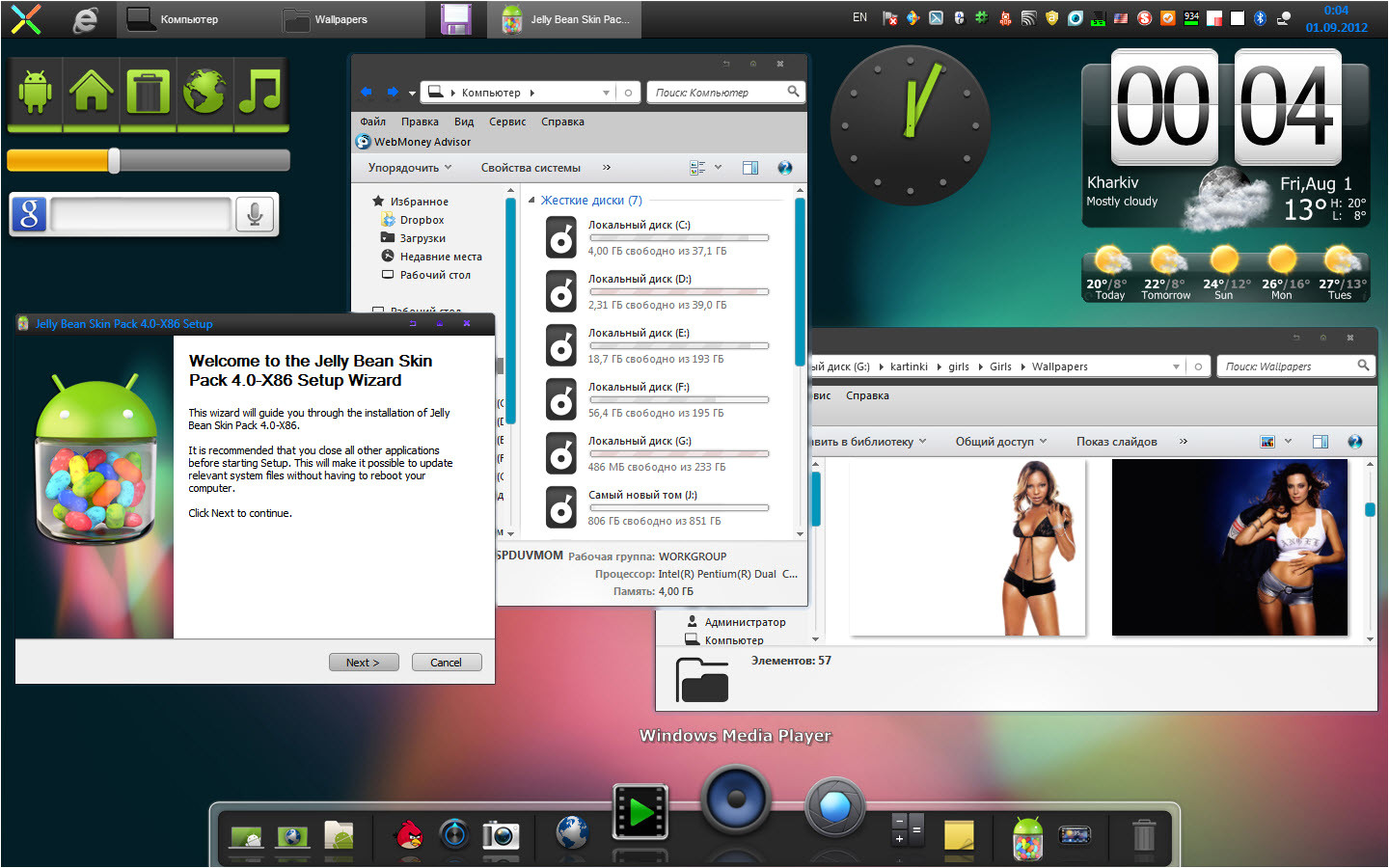Select Самый новый том (J:) drive

[x=658, y=507]
